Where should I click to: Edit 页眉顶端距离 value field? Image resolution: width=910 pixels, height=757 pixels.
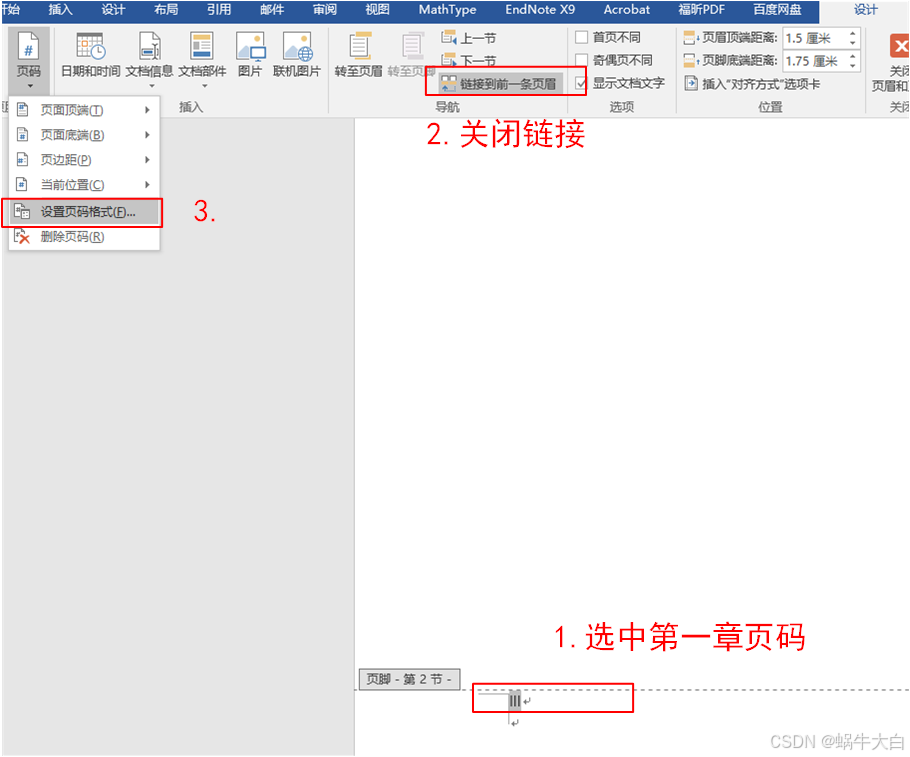814,38
